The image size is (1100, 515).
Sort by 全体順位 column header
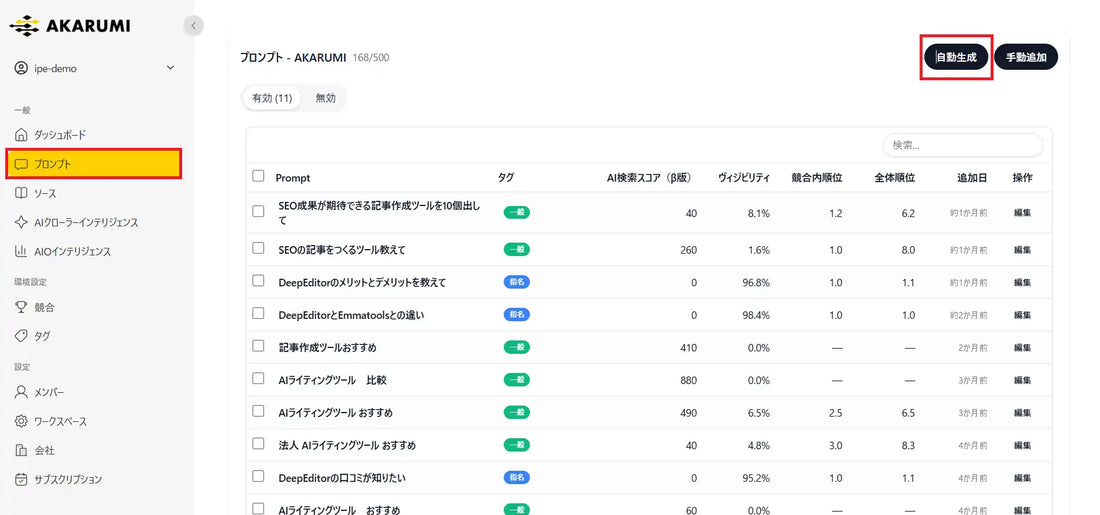(894, 178)
